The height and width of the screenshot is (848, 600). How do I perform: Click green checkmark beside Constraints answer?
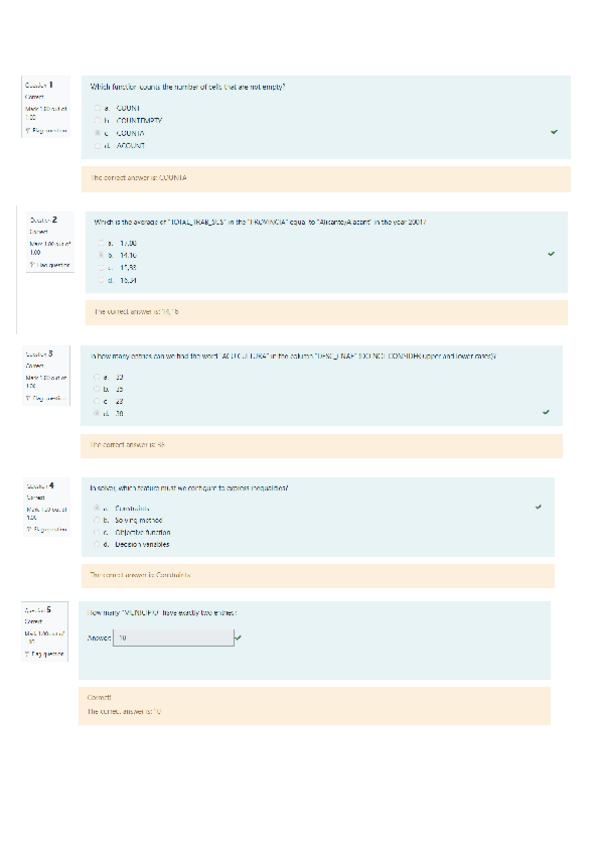(x=538, y=507)
